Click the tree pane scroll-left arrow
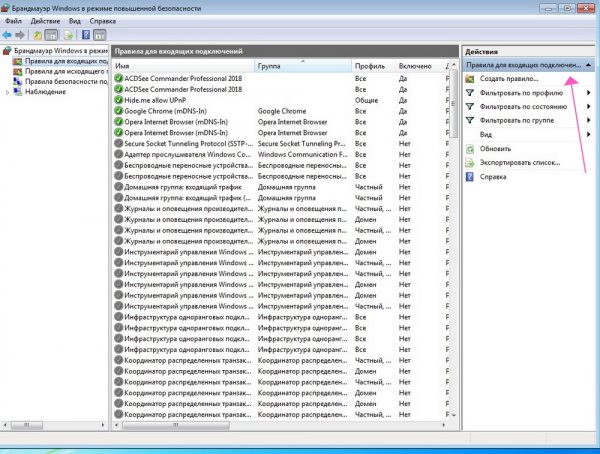Image resolution: width=600 pixels, height=454 pixels. pyautogui.click(x=5, y=425)
